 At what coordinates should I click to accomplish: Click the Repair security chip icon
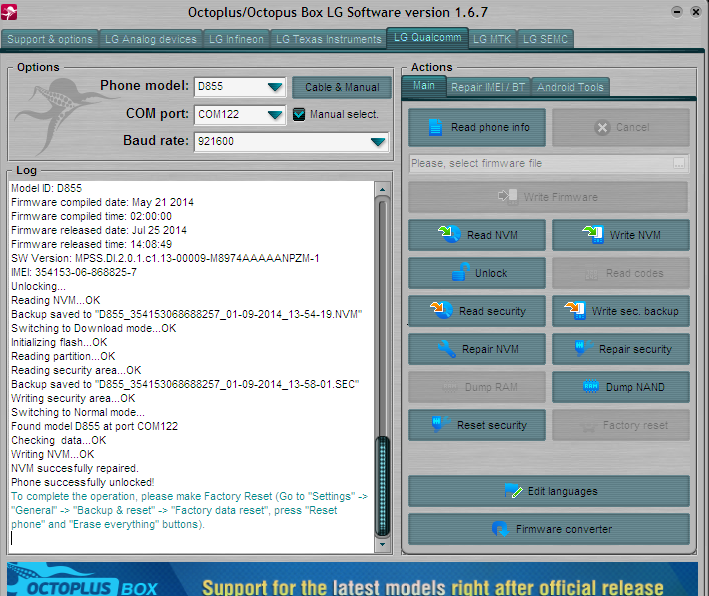[583, 348]
